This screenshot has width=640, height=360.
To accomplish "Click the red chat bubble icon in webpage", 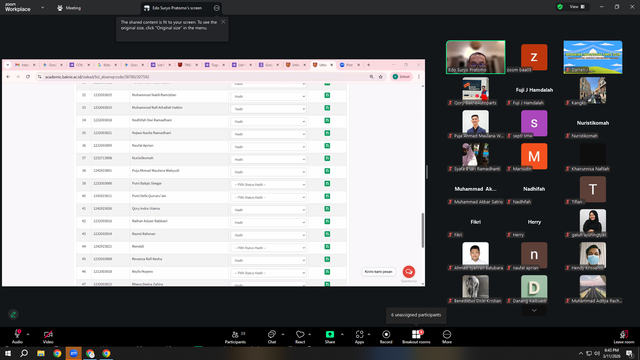I will click(x=409, y=271).
